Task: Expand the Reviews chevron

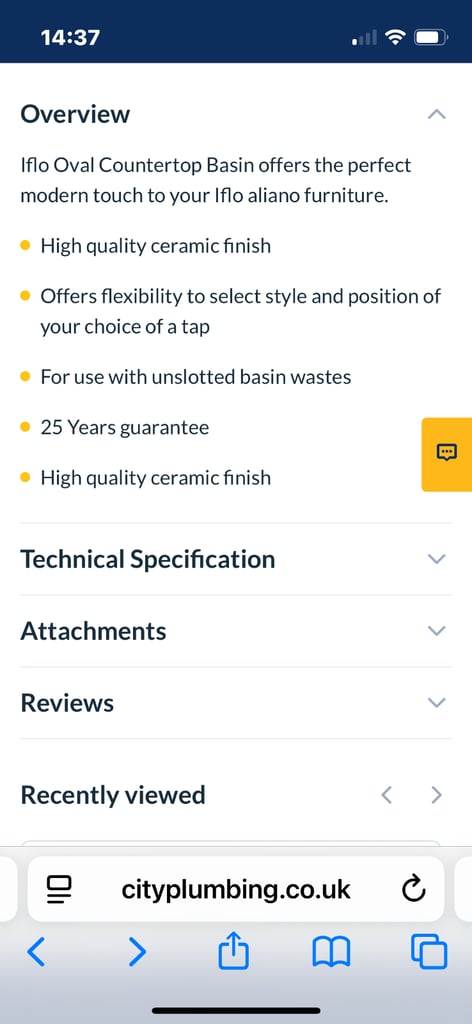Action: (436, 703)
